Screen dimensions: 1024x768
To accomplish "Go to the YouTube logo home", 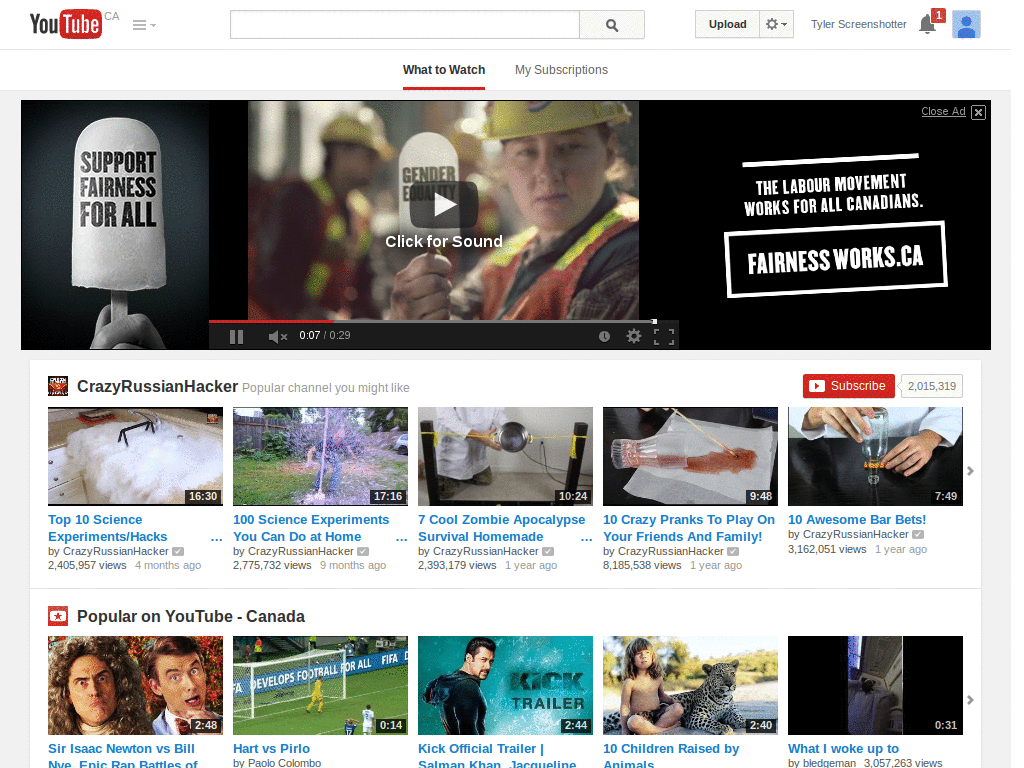I will [x=66, y=24].
